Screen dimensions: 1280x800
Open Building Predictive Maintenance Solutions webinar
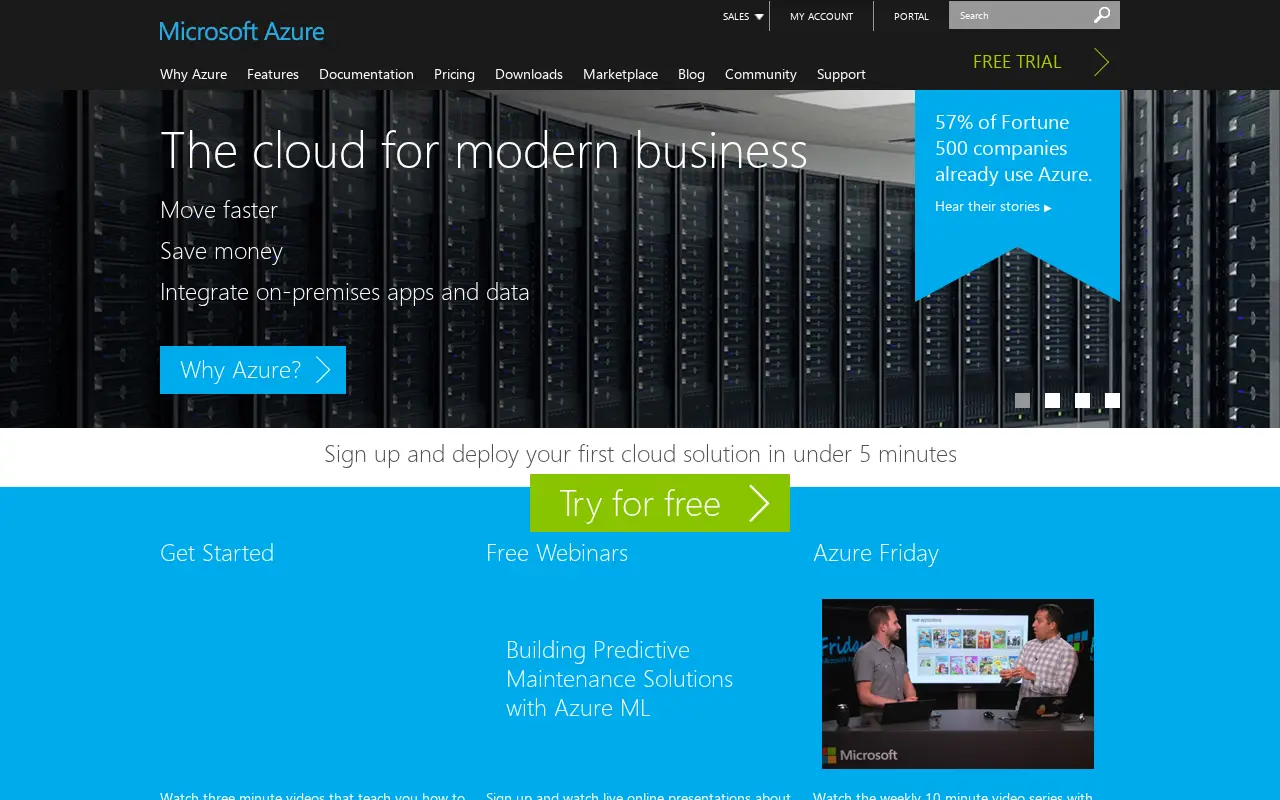tap(619, 679)
